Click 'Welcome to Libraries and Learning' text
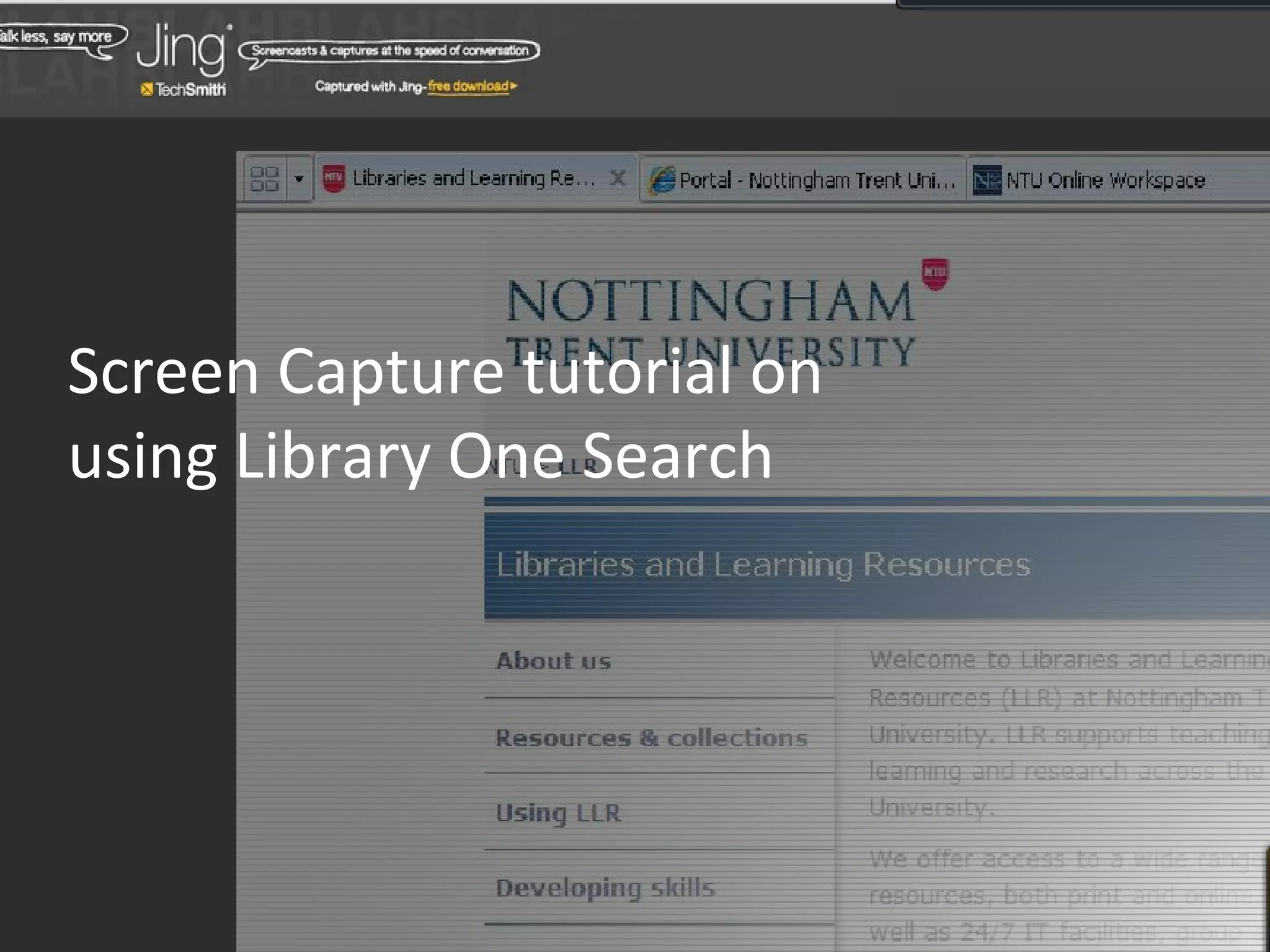 (1069, 659)
